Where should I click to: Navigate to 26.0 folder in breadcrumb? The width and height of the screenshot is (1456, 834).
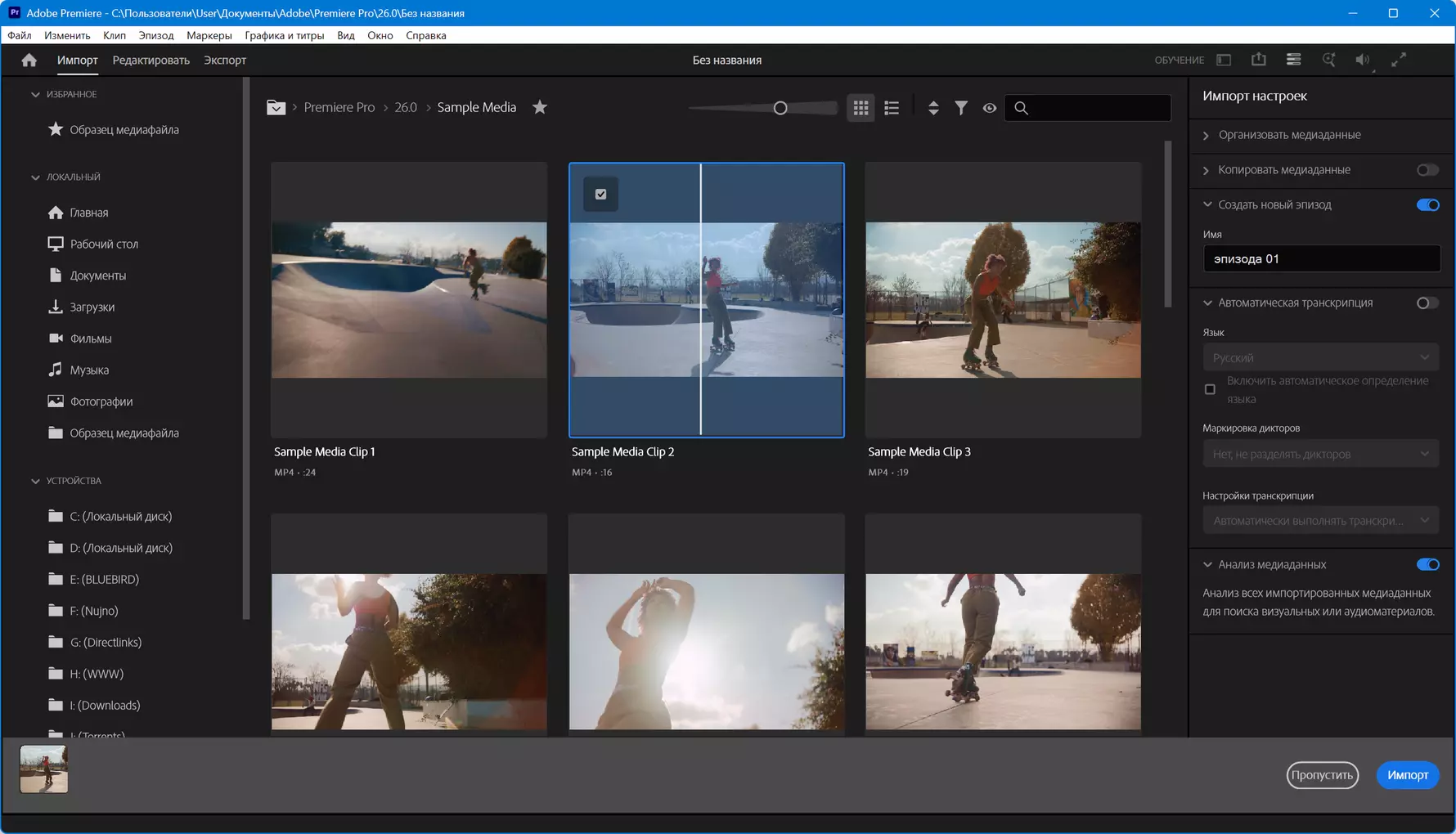pyautogui.click(x=406, y=107)
